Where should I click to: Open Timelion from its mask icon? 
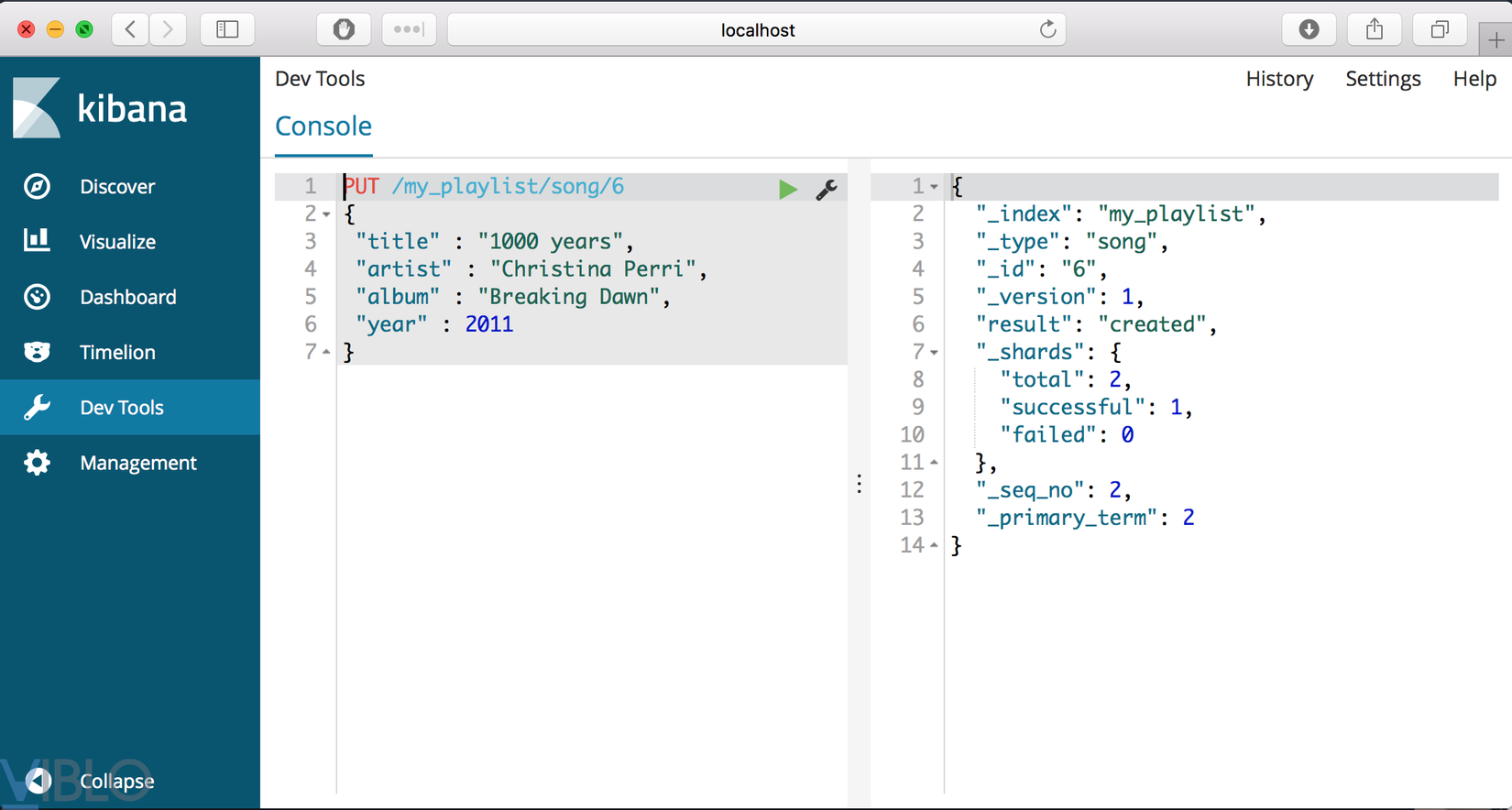(37, 352)
